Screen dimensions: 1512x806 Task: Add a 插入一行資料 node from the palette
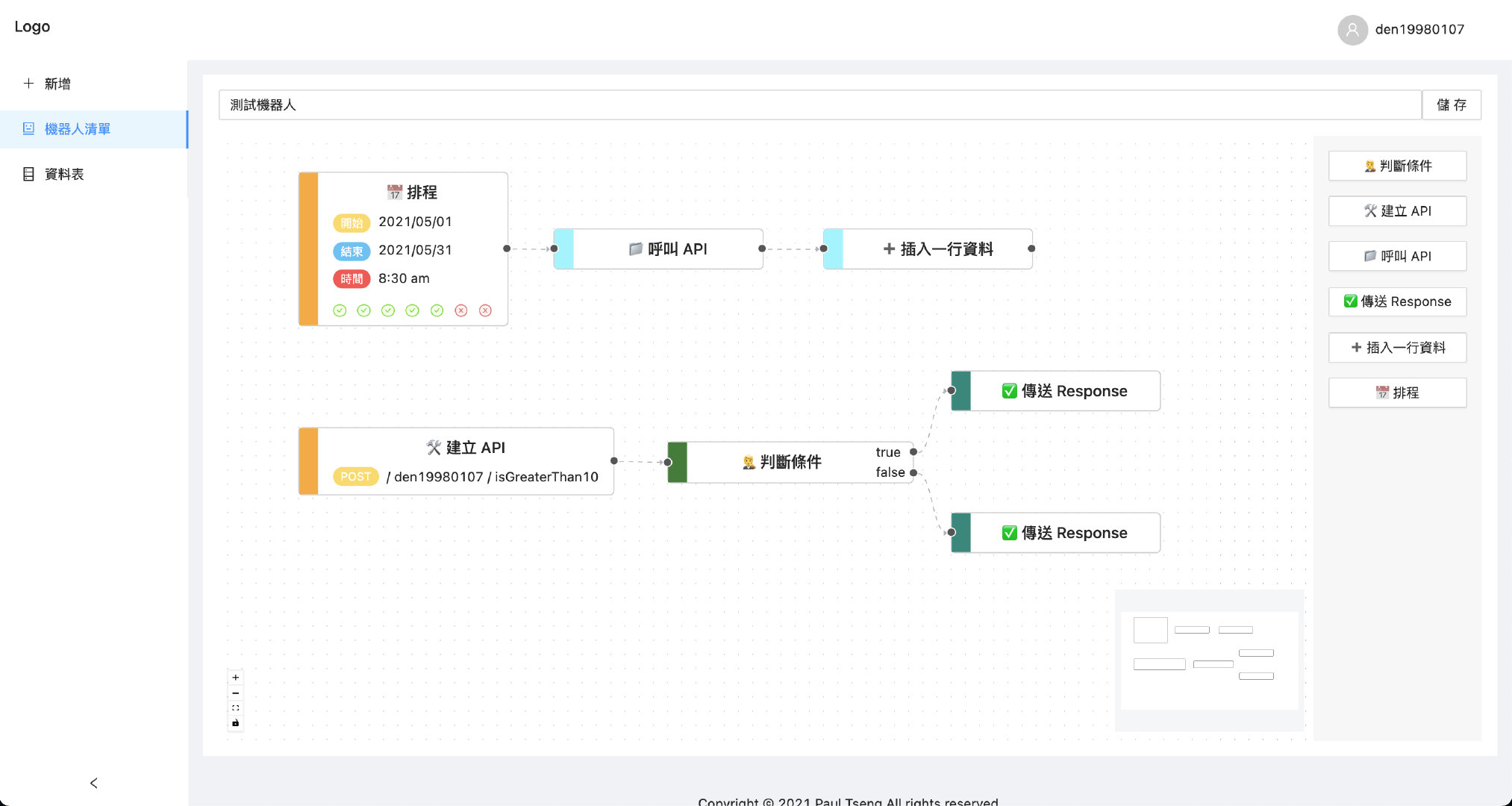tap(1397, 347)
